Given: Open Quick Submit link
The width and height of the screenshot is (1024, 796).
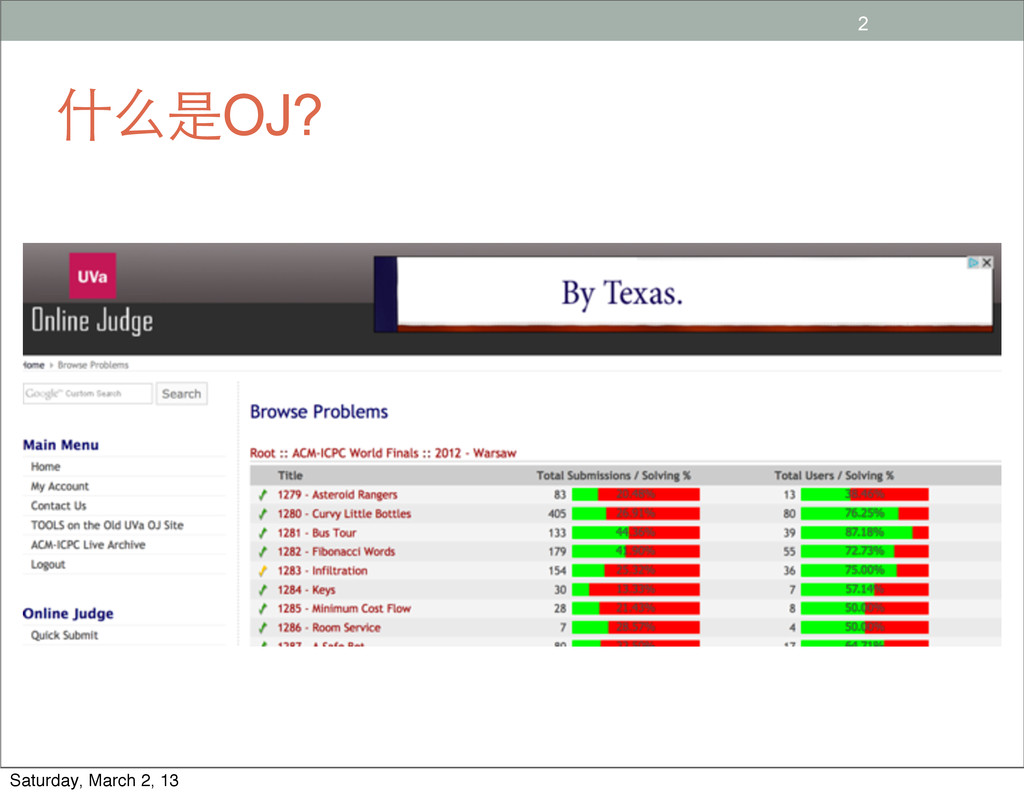Looking at the screenshot, I should (x=64, y=635).
